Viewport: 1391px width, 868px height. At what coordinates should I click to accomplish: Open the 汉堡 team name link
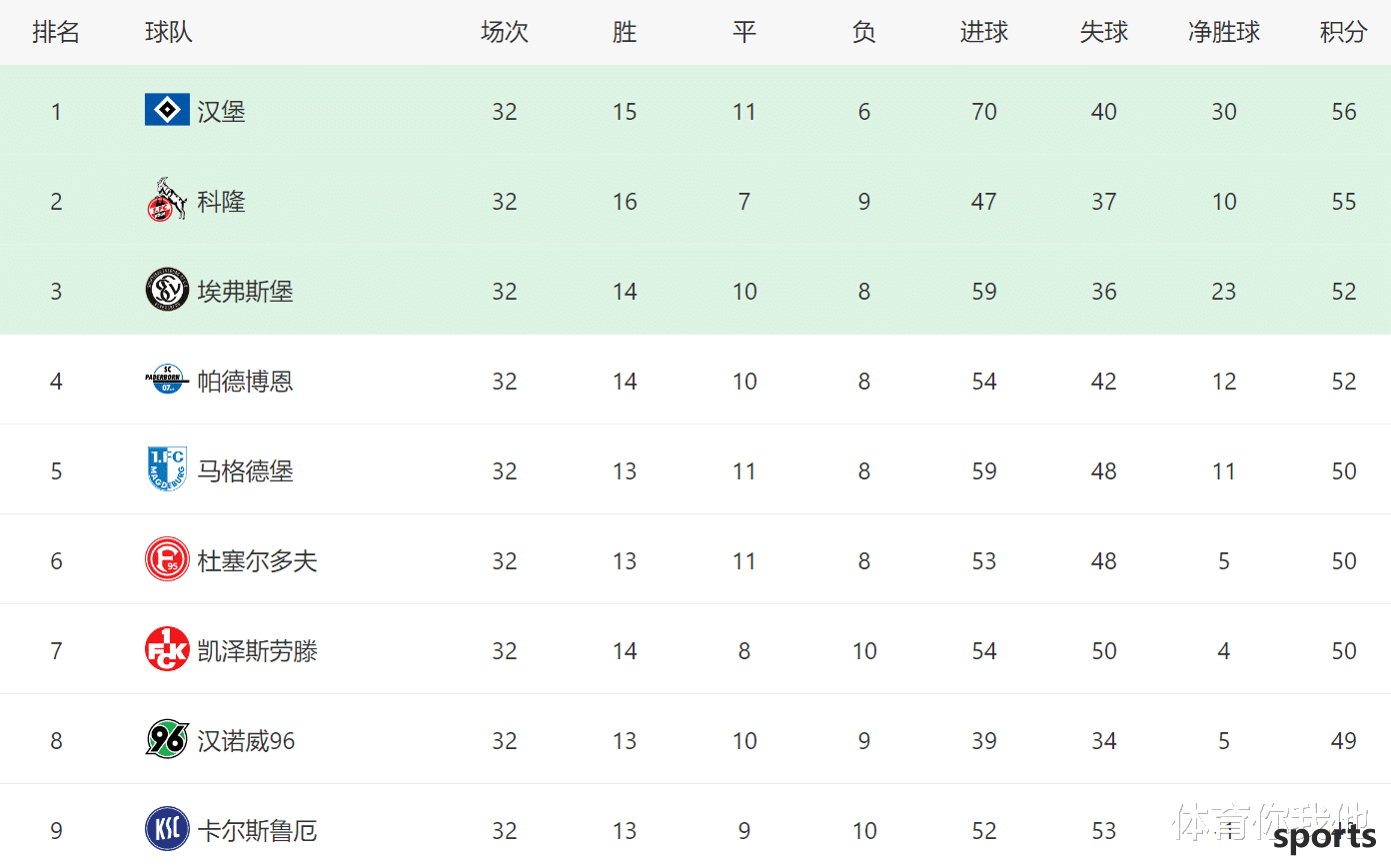(x=221, y=112)
